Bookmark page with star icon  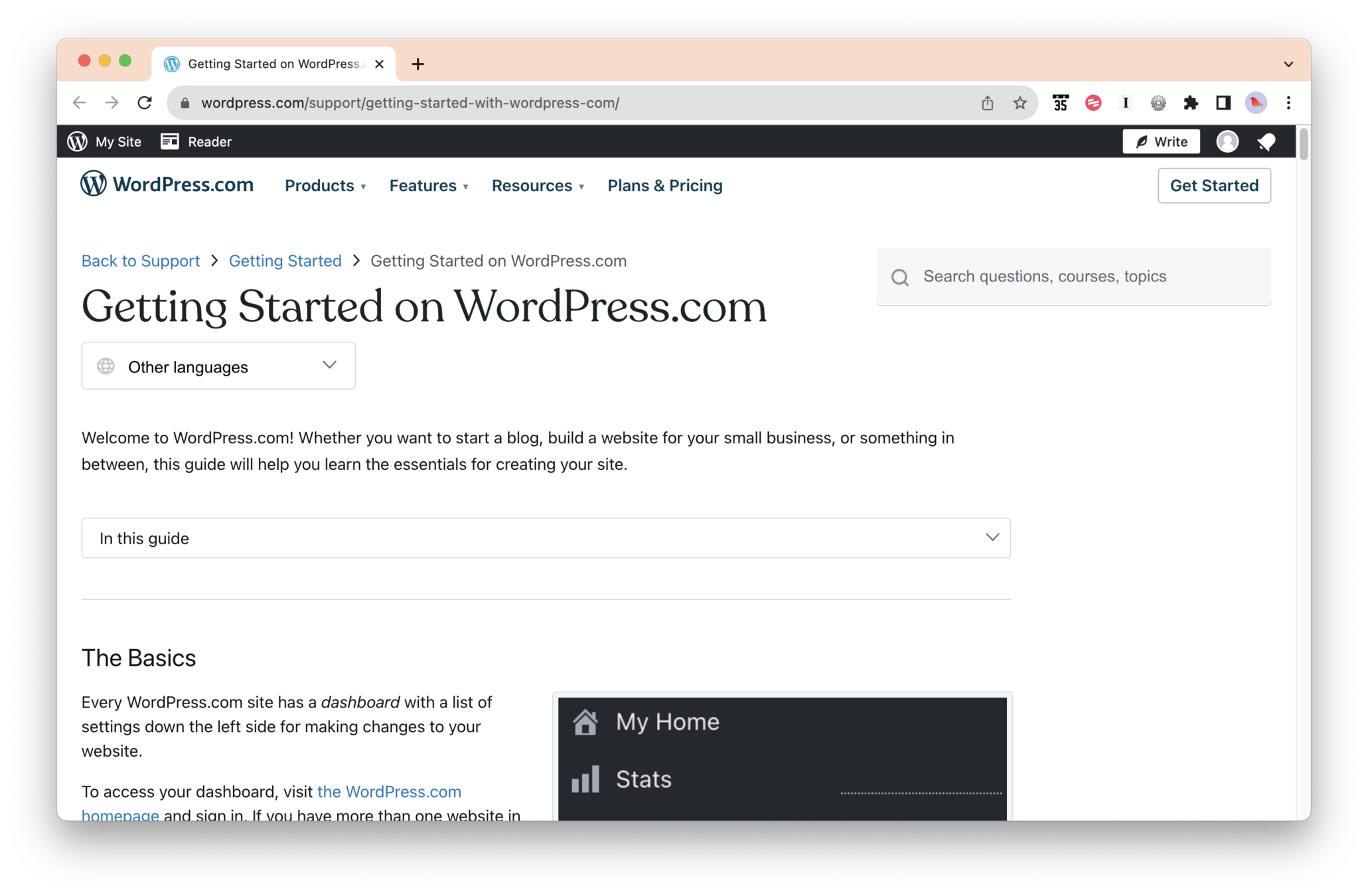click(1020, 103)
